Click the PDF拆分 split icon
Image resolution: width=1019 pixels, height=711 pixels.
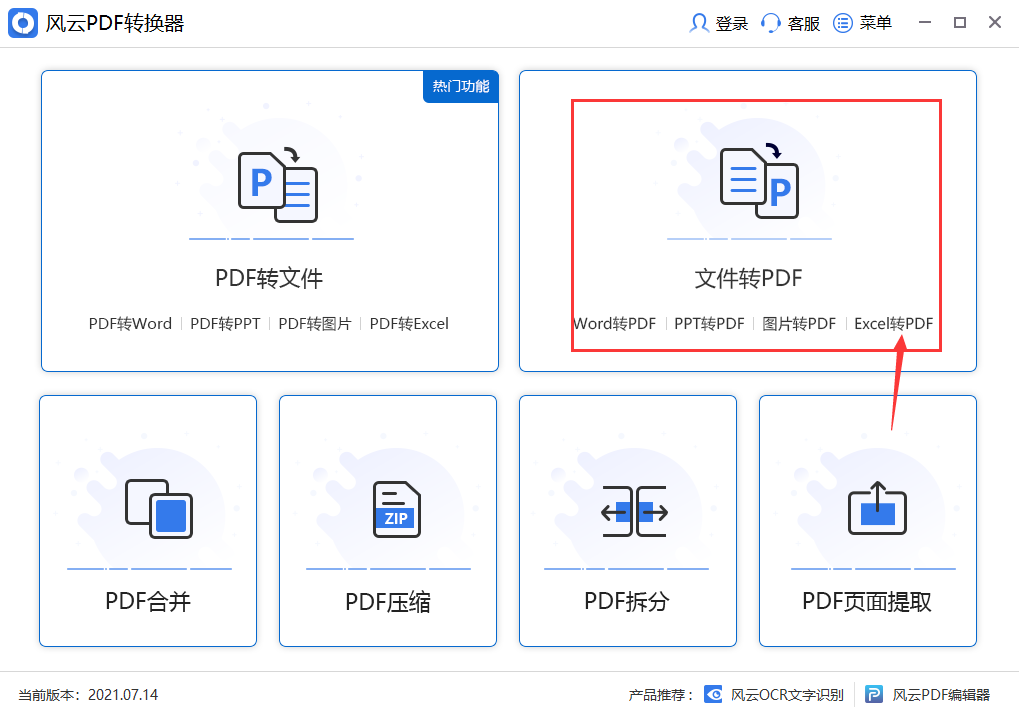pyautogui.click(x=634, y=511)
